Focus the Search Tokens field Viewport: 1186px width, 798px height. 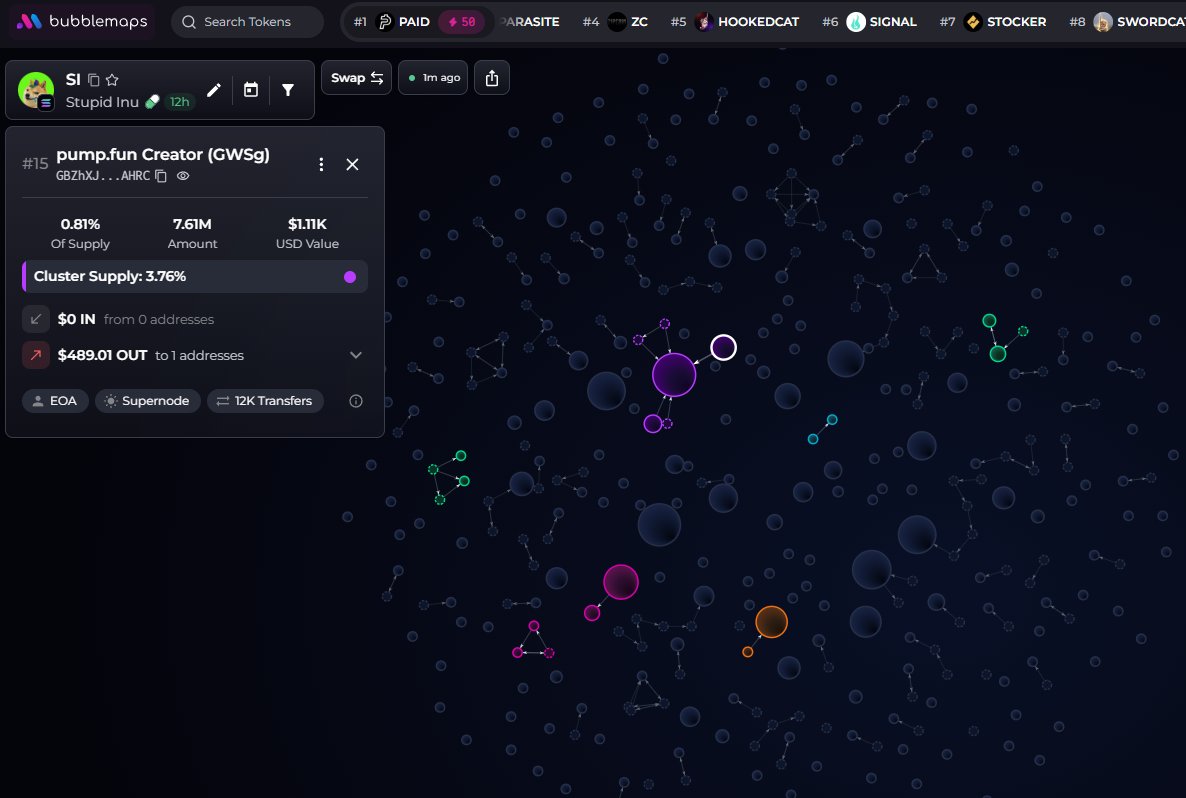247,22
